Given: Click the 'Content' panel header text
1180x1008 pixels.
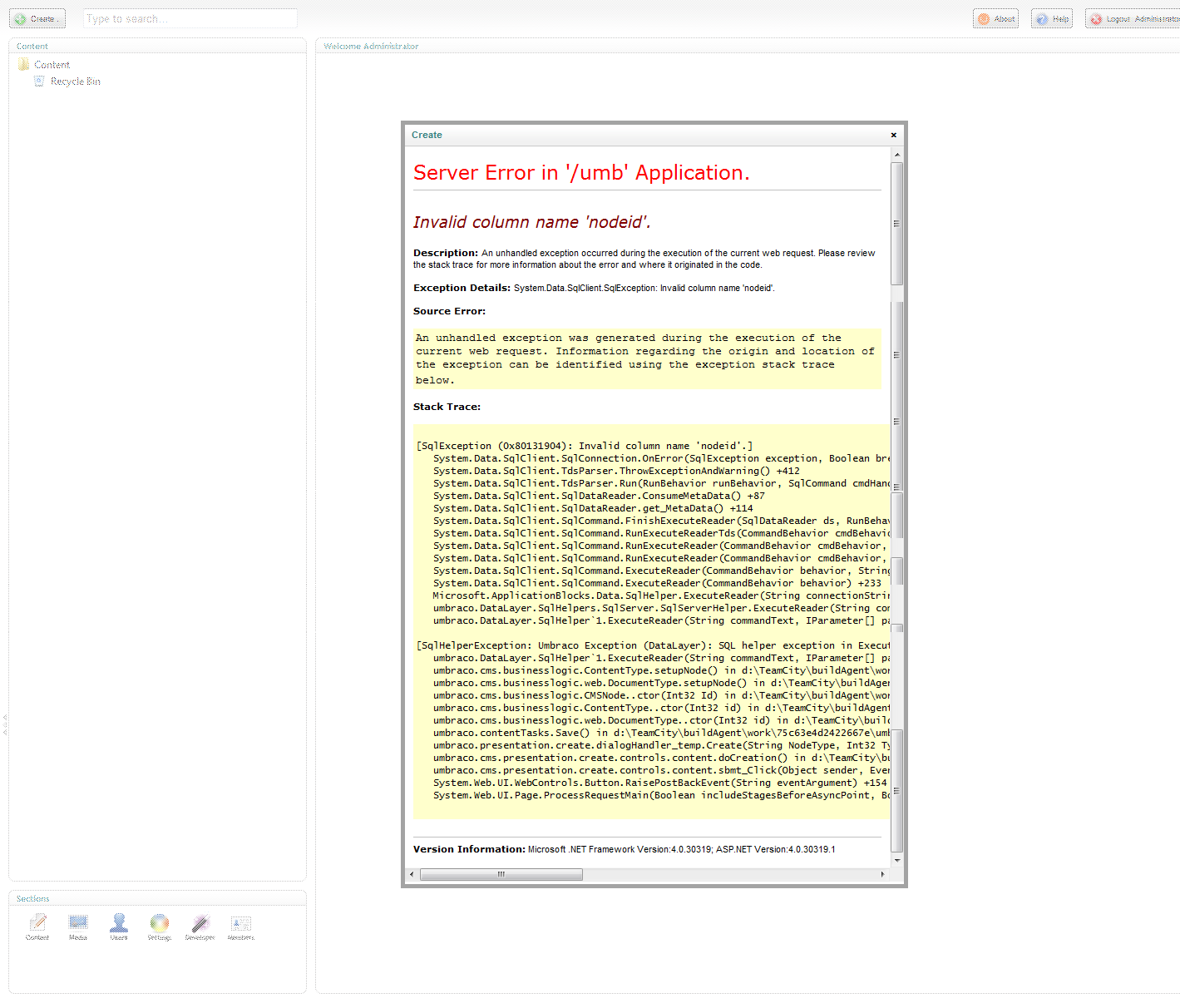Looking at the screenshot, I should [32, 47].
